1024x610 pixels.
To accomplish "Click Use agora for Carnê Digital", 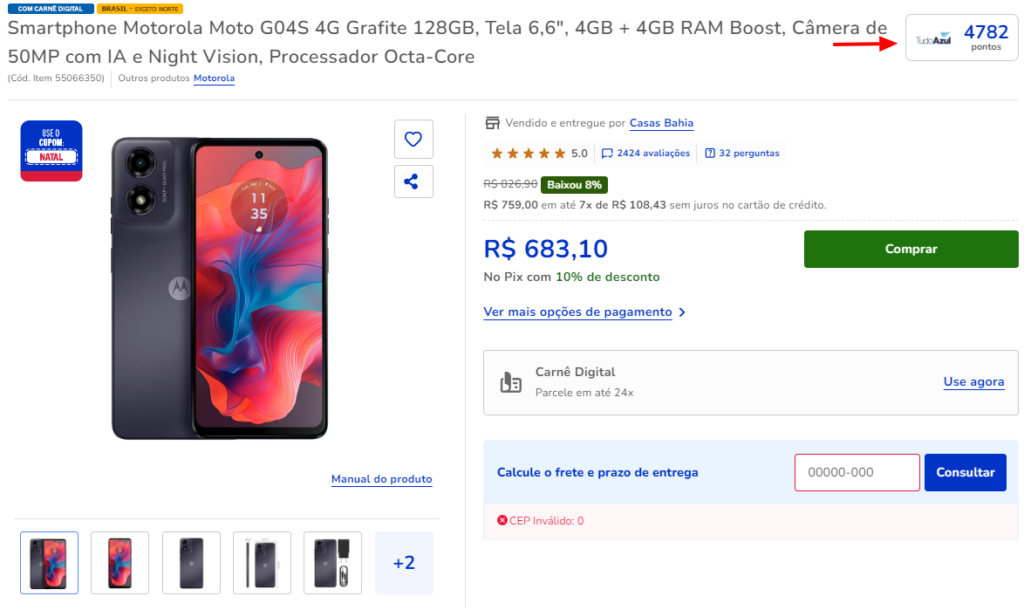I will coord(973,382).
